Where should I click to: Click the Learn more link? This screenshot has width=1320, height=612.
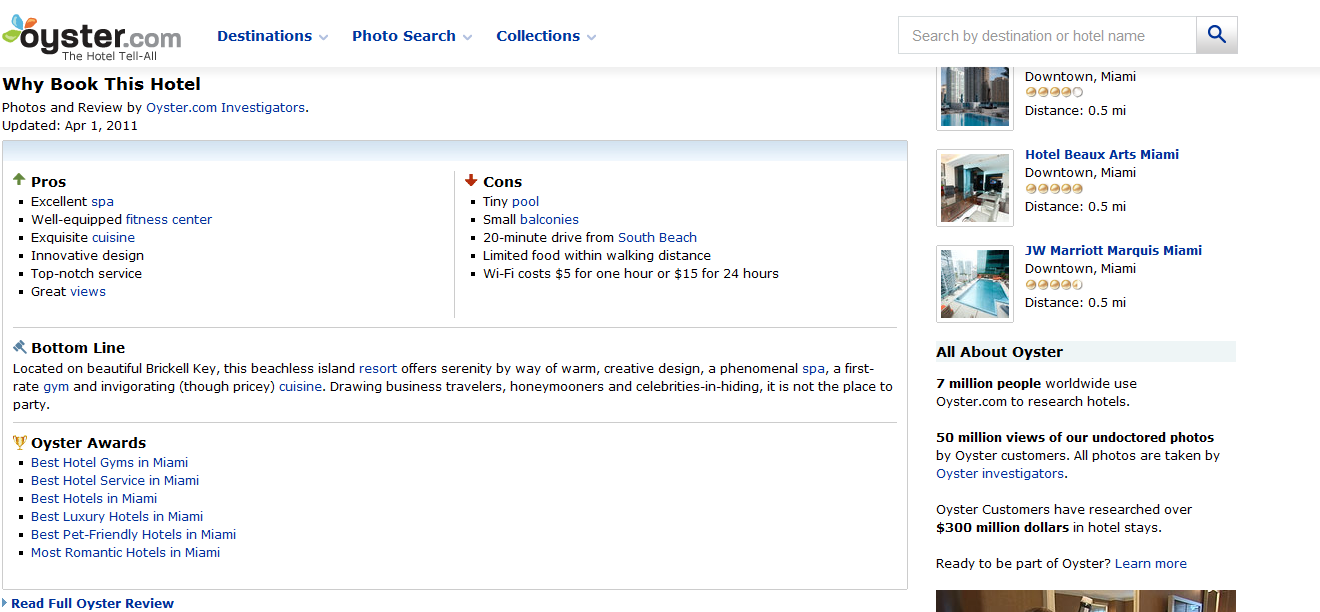(x=1151, y=563)
